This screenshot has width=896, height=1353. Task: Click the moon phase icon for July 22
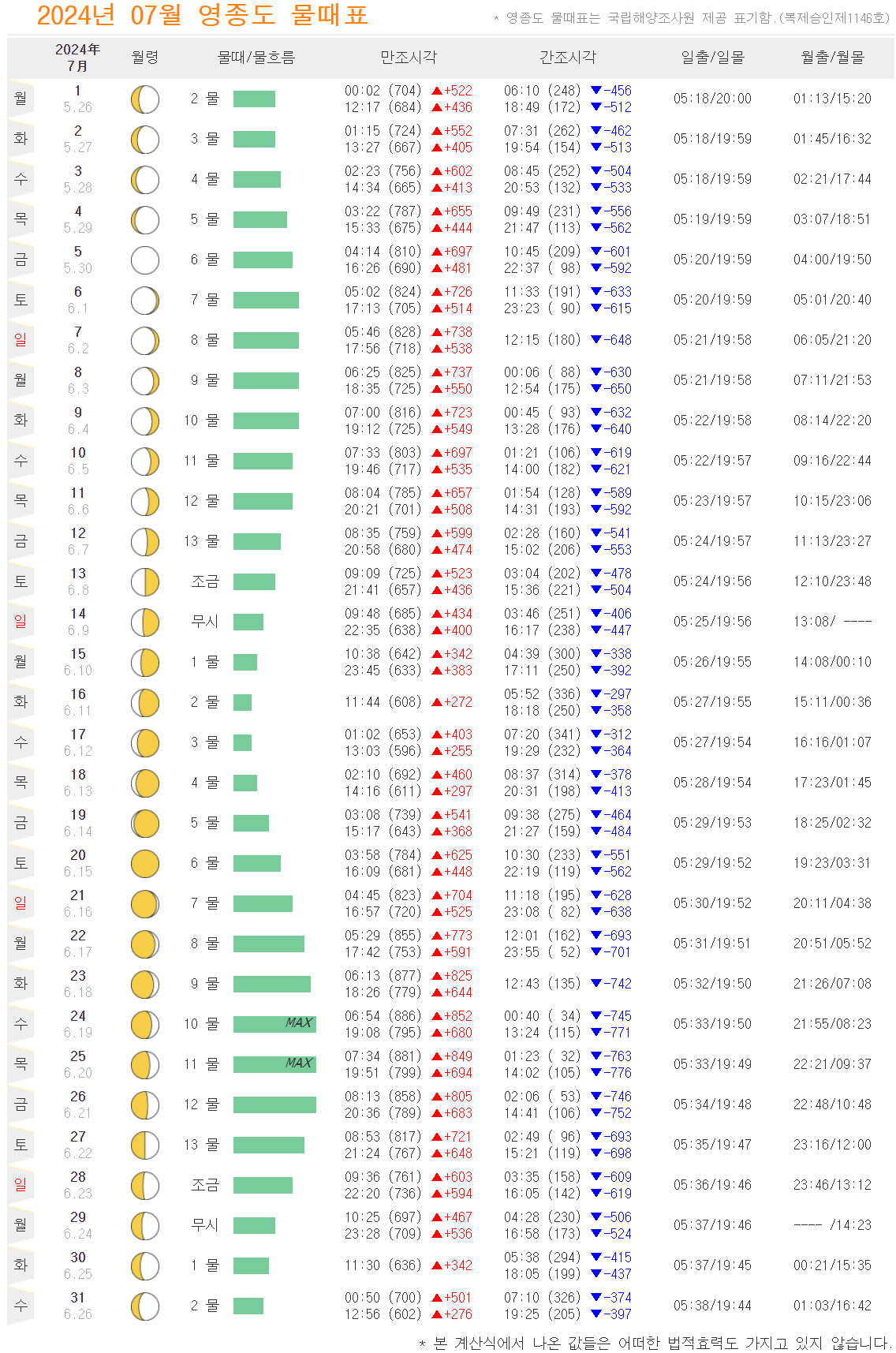pos(145,944)
